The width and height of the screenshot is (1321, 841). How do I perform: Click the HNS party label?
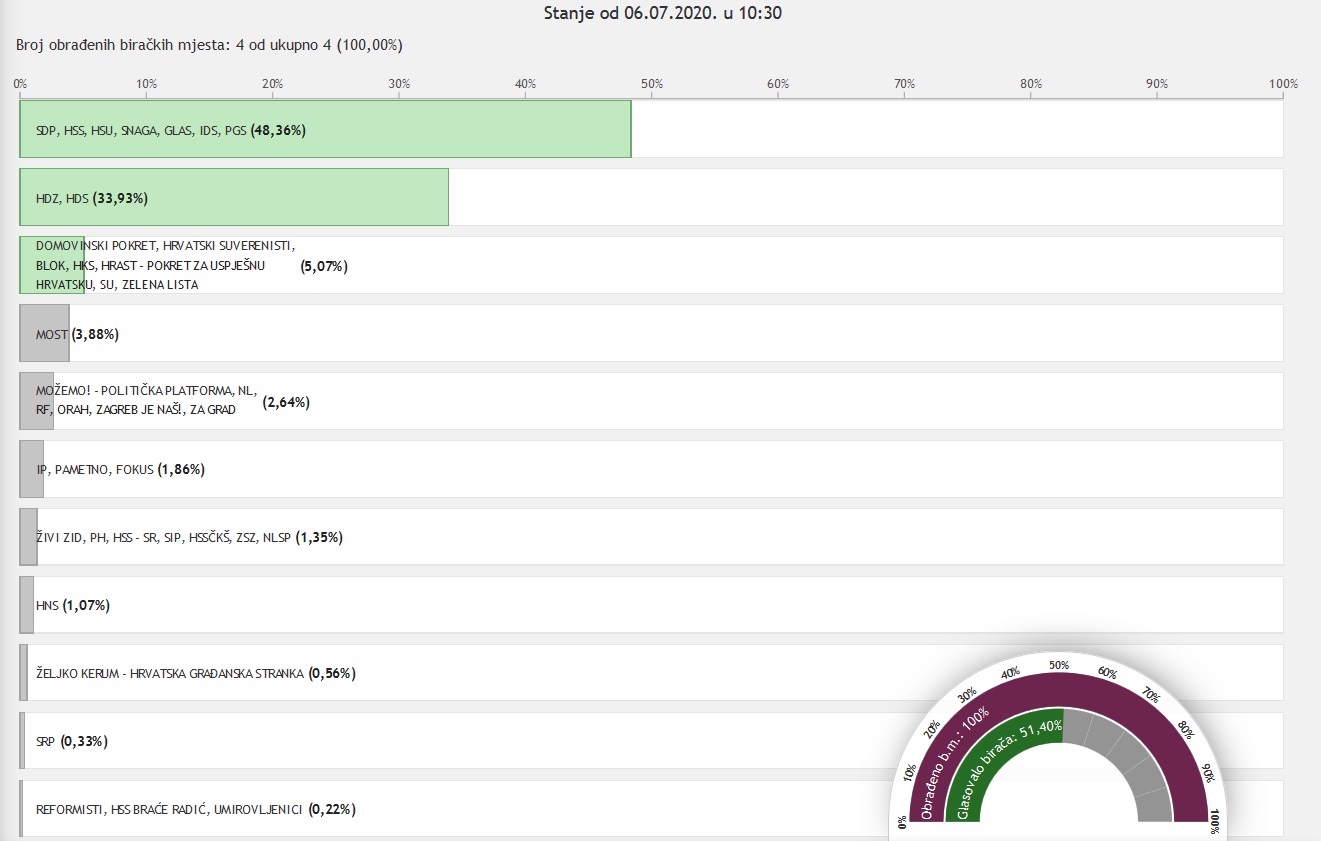pos(48,606)
